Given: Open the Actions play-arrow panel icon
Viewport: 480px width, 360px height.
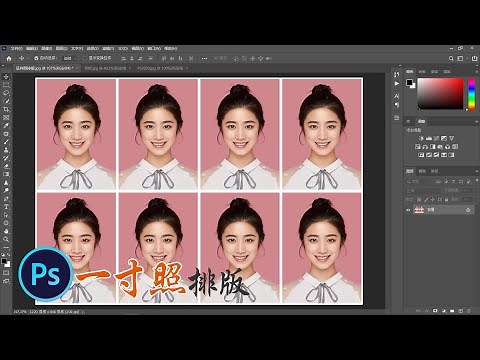Looking at the screenshot, I should coord(396,83).
